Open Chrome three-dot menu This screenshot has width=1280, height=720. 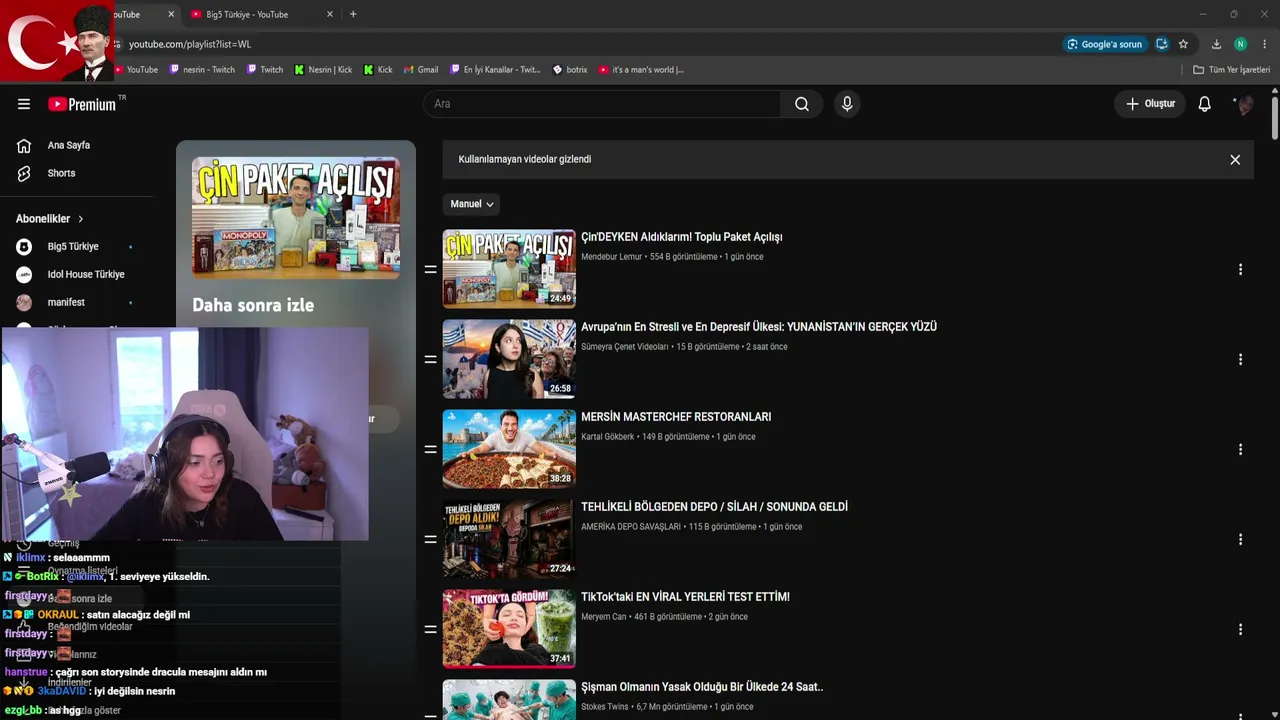[x=1264, y=44]
